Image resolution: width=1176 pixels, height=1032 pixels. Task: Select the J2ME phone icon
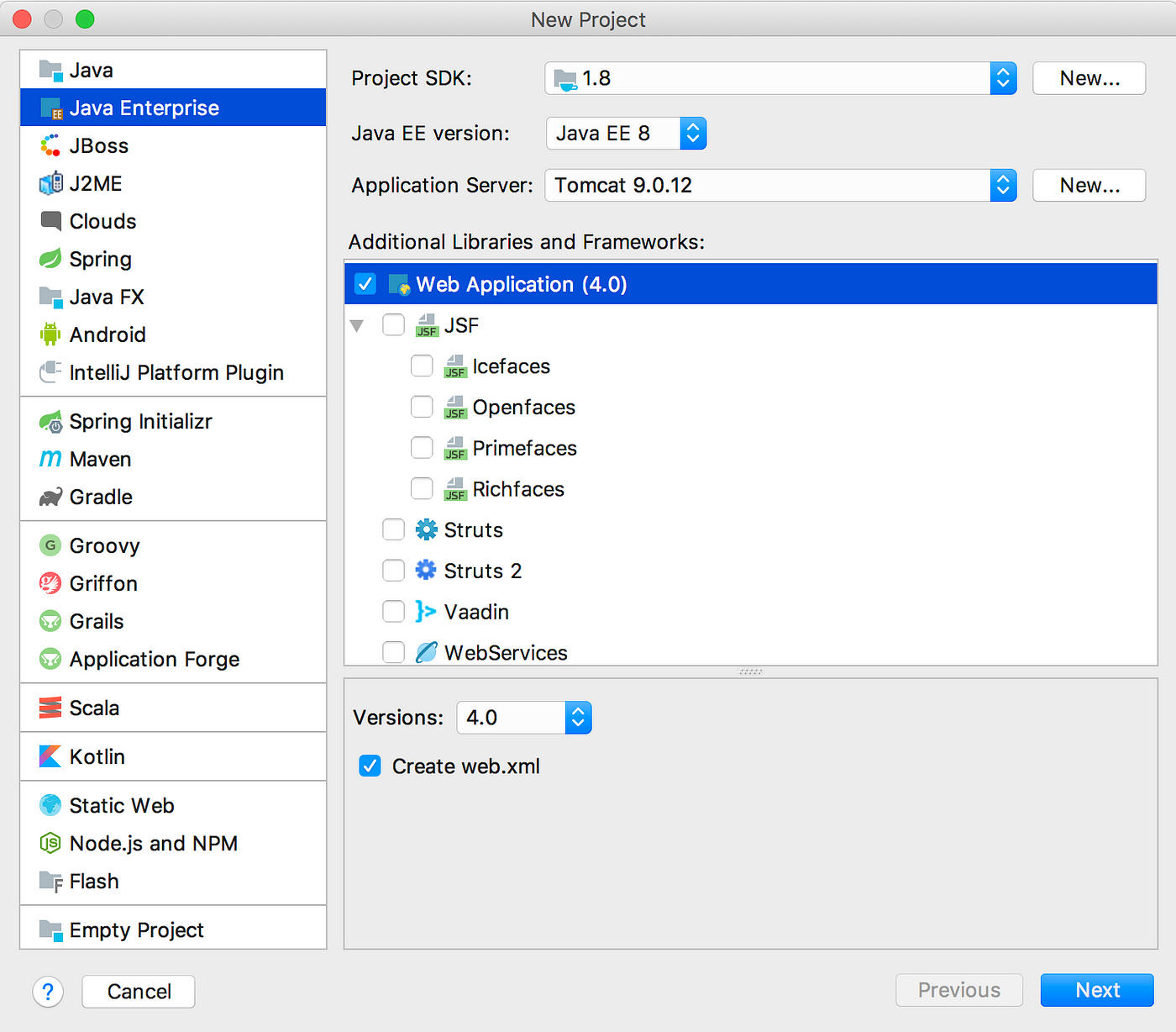click(50, 184)
